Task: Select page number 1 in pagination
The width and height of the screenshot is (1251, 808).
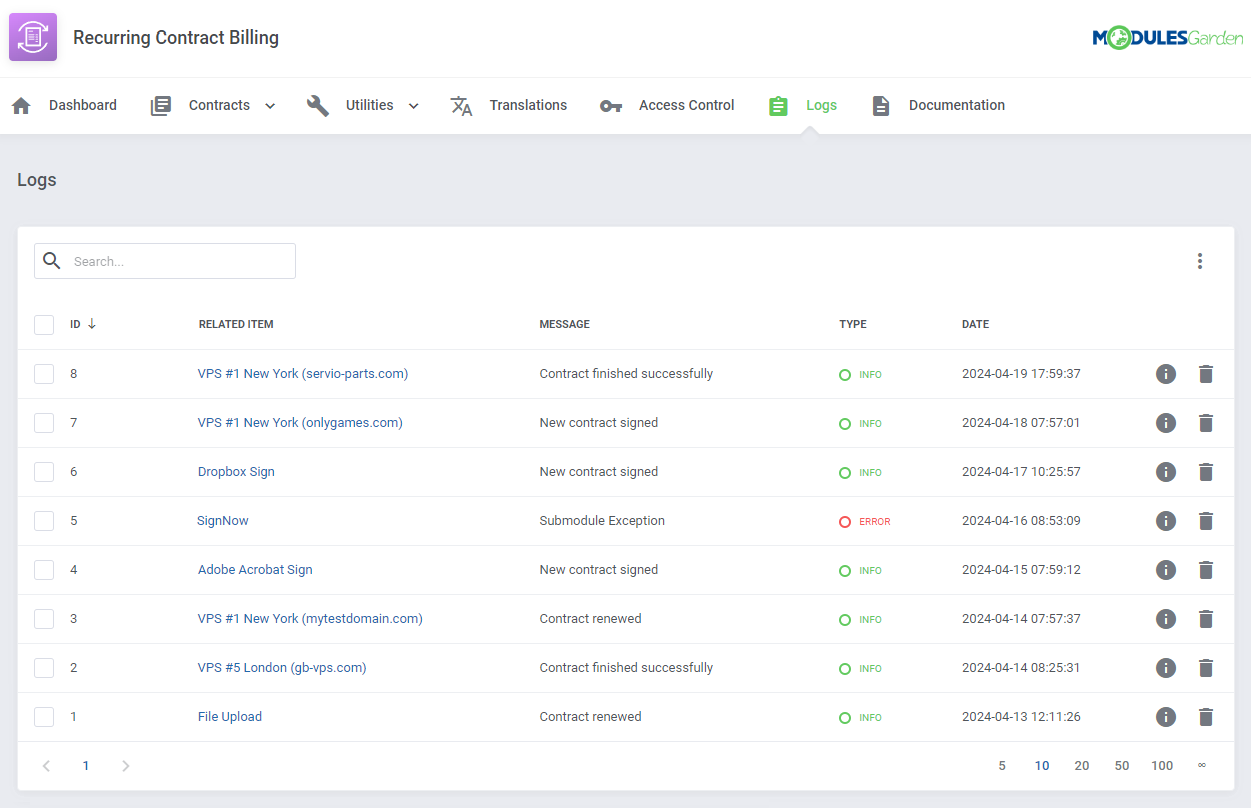Action: point(86,766)
